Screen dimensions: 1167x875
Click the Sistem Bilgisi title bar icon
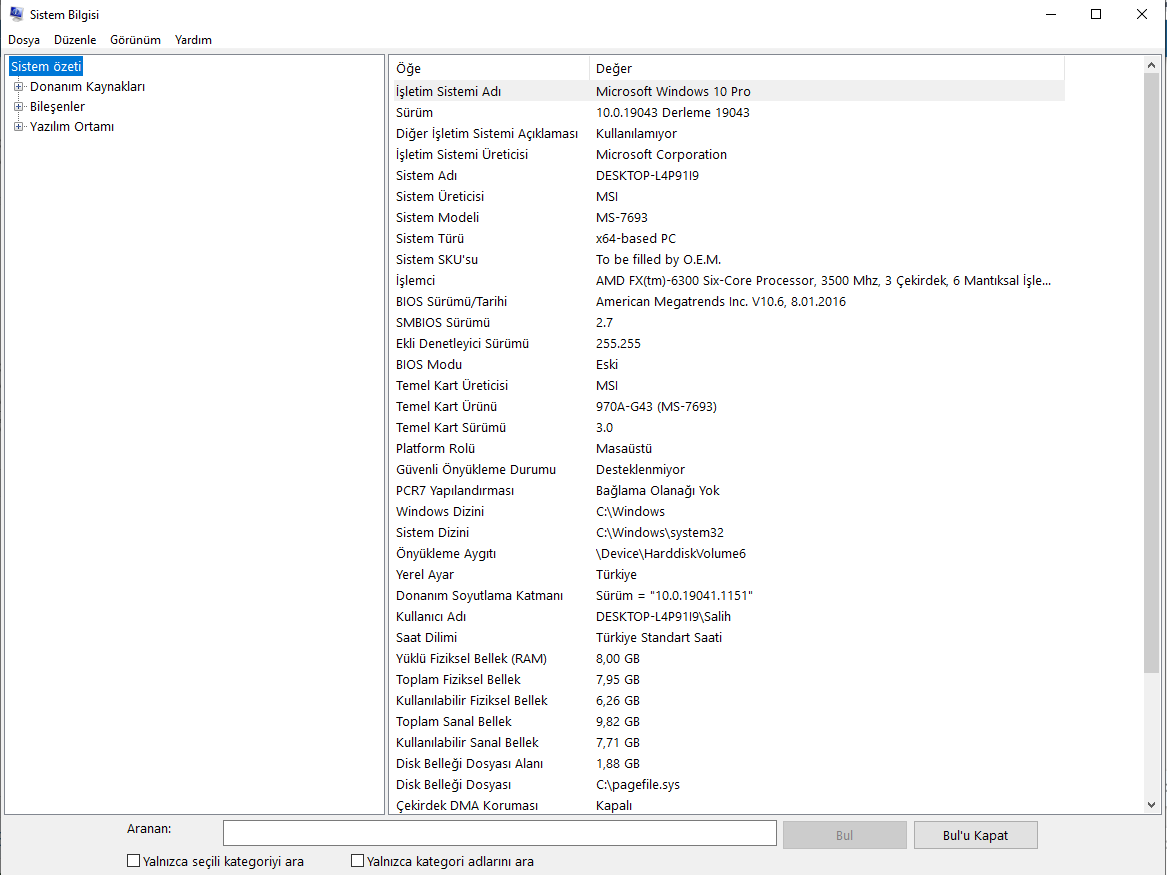coord(16,14)
